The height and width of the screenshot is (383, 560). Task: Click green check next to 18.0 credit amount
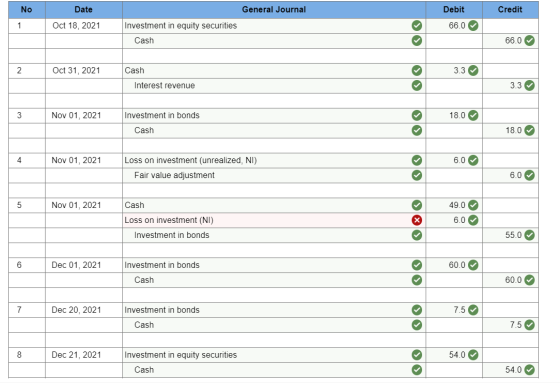pos(530,130)
